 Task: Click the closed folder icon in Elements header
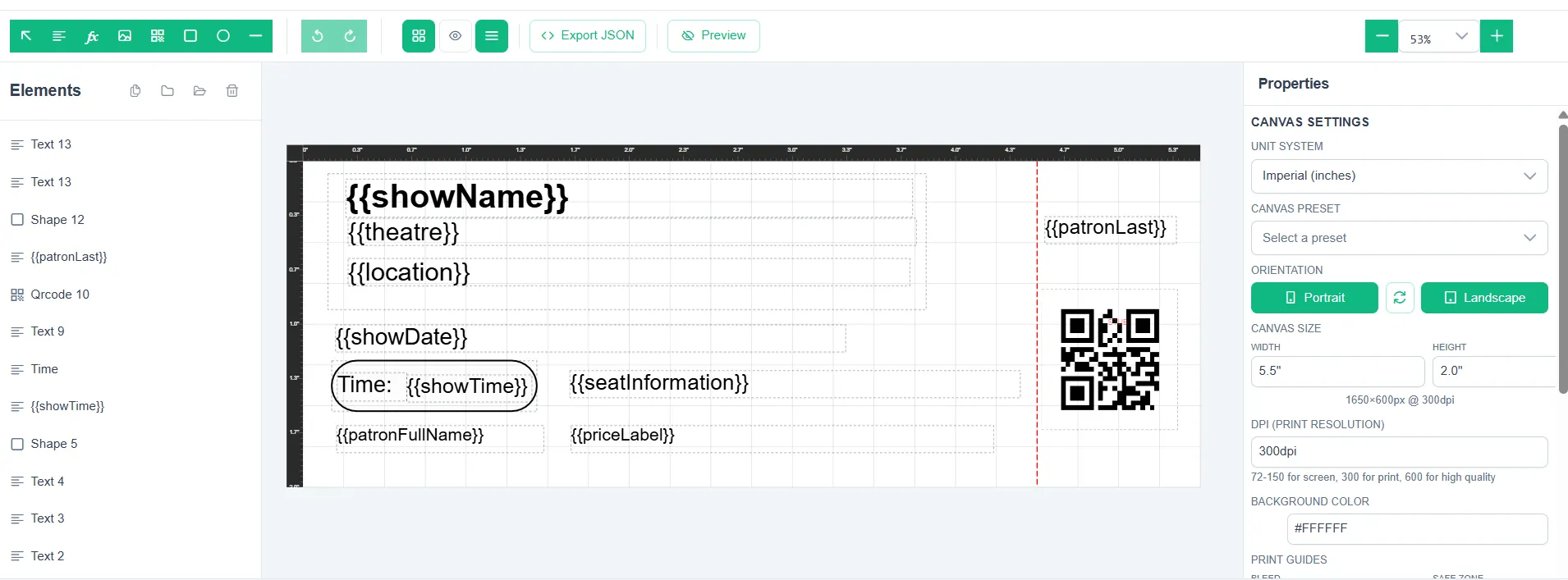click(x=167, y=91)
